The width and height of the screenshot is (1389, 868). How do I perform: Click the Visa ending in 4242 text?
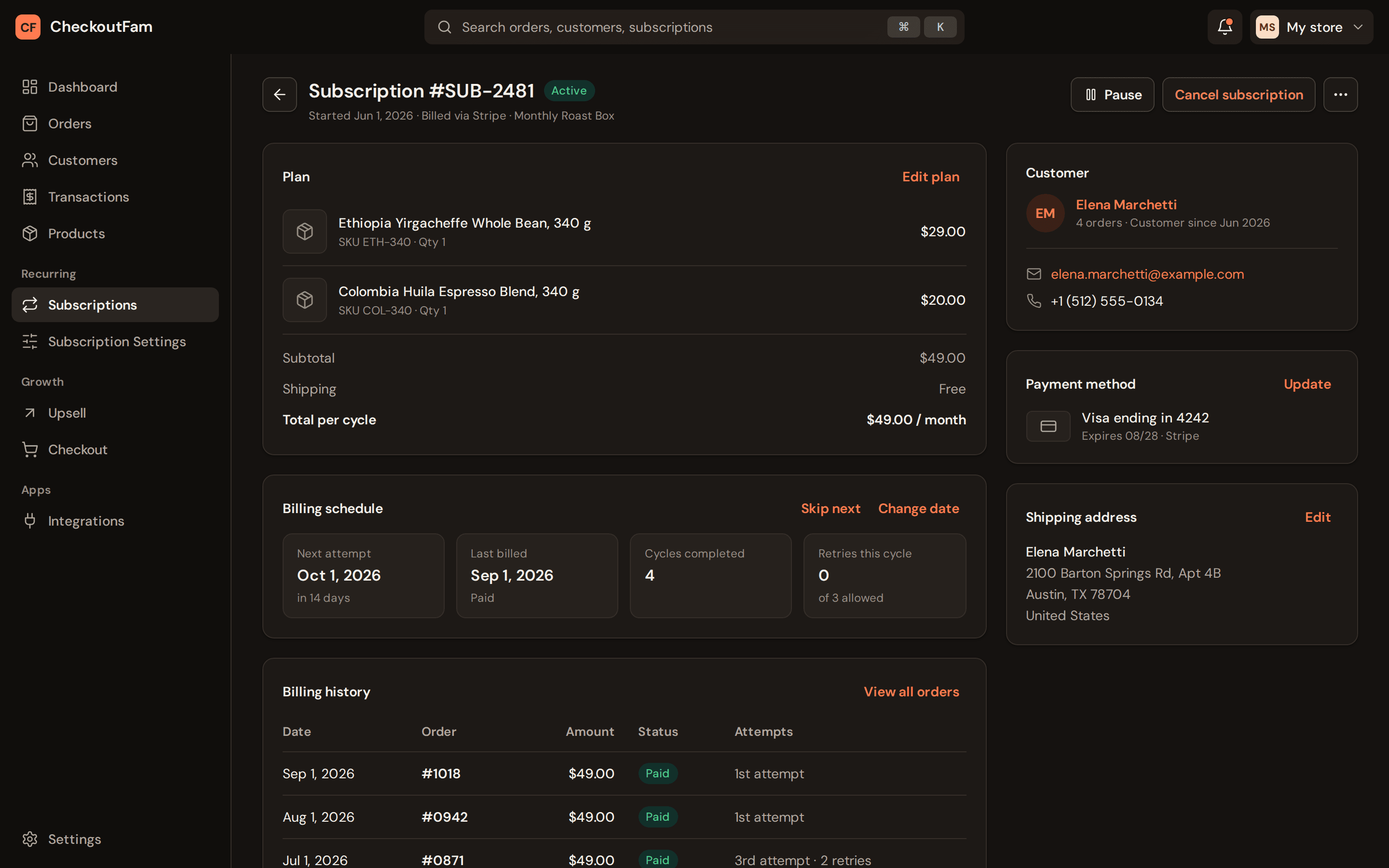pyautogui.click(x=1145, y=418)
